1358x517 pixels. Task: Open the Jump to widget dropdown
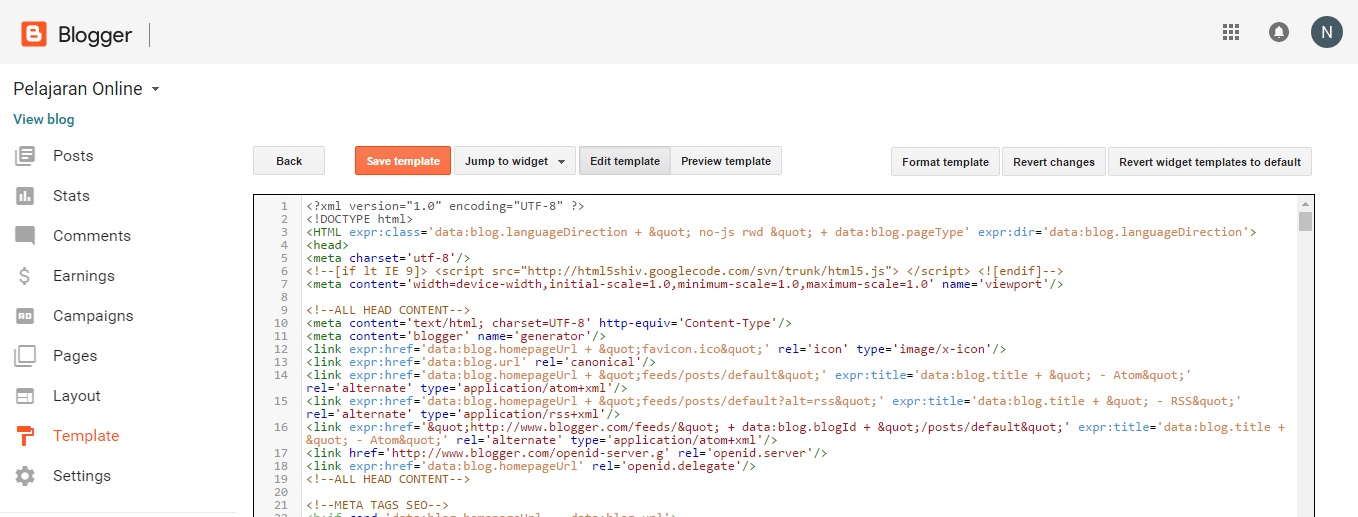click(x=515, y=161)
